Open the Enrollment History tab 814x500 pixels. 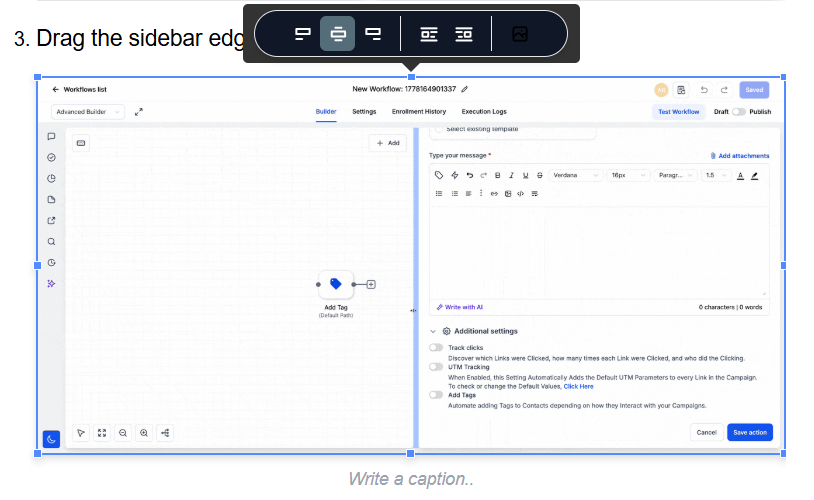pos(419,112)
